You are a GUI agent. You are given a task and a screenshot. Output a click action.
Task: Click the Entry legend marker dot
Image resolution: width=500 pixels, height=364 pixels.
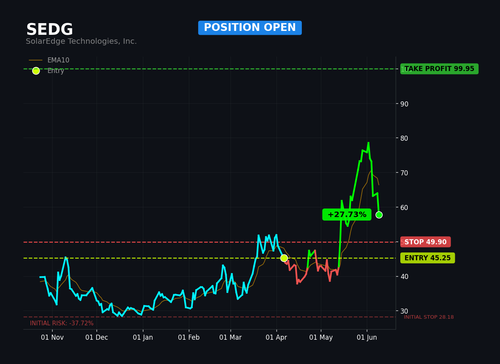point(36,71)
